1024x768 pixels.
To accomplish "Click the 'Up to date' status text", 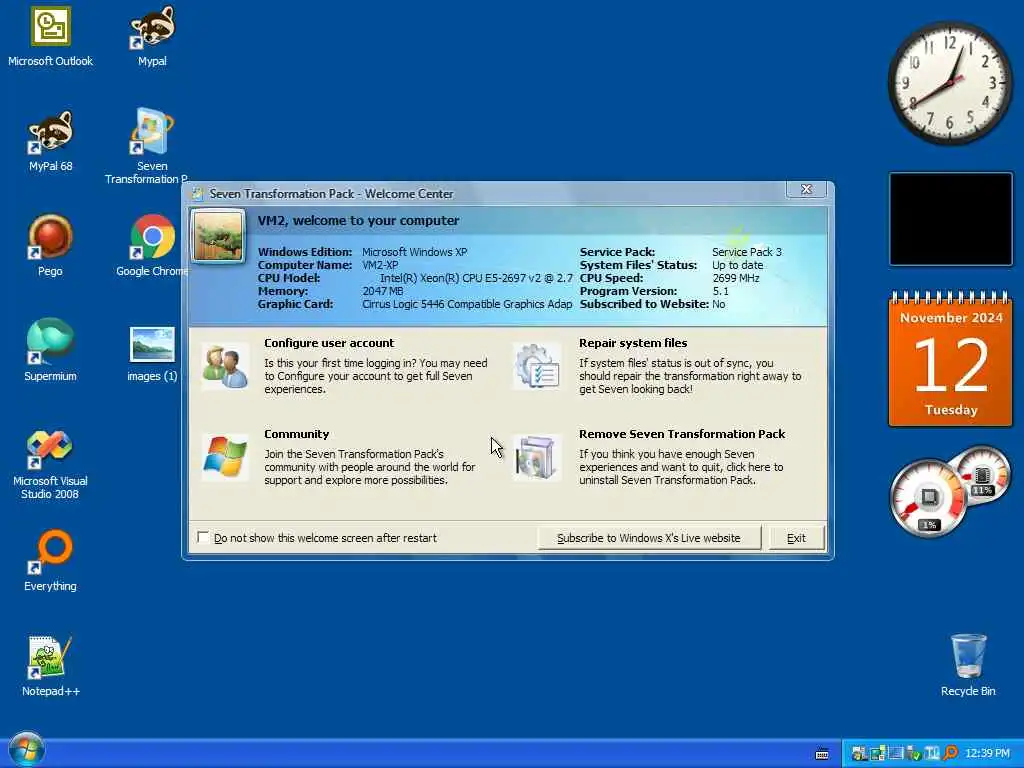I will pyautogui.click(x=737, y=265).
